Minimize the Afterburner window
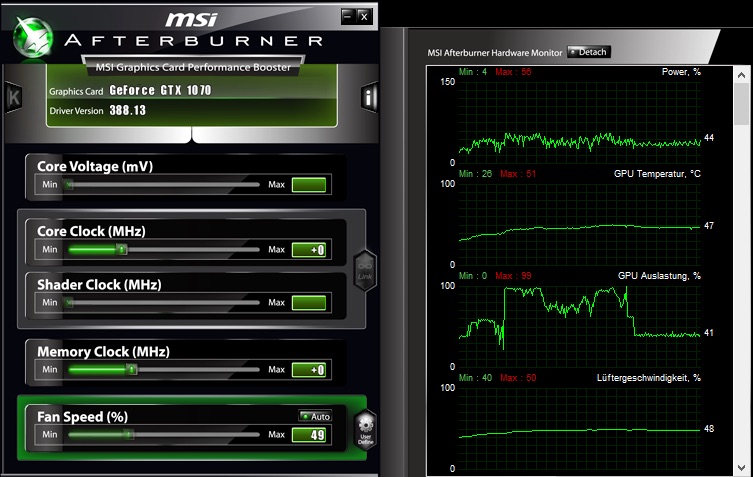753x477 pixels. pyautogui.click(x=348, y=17)
